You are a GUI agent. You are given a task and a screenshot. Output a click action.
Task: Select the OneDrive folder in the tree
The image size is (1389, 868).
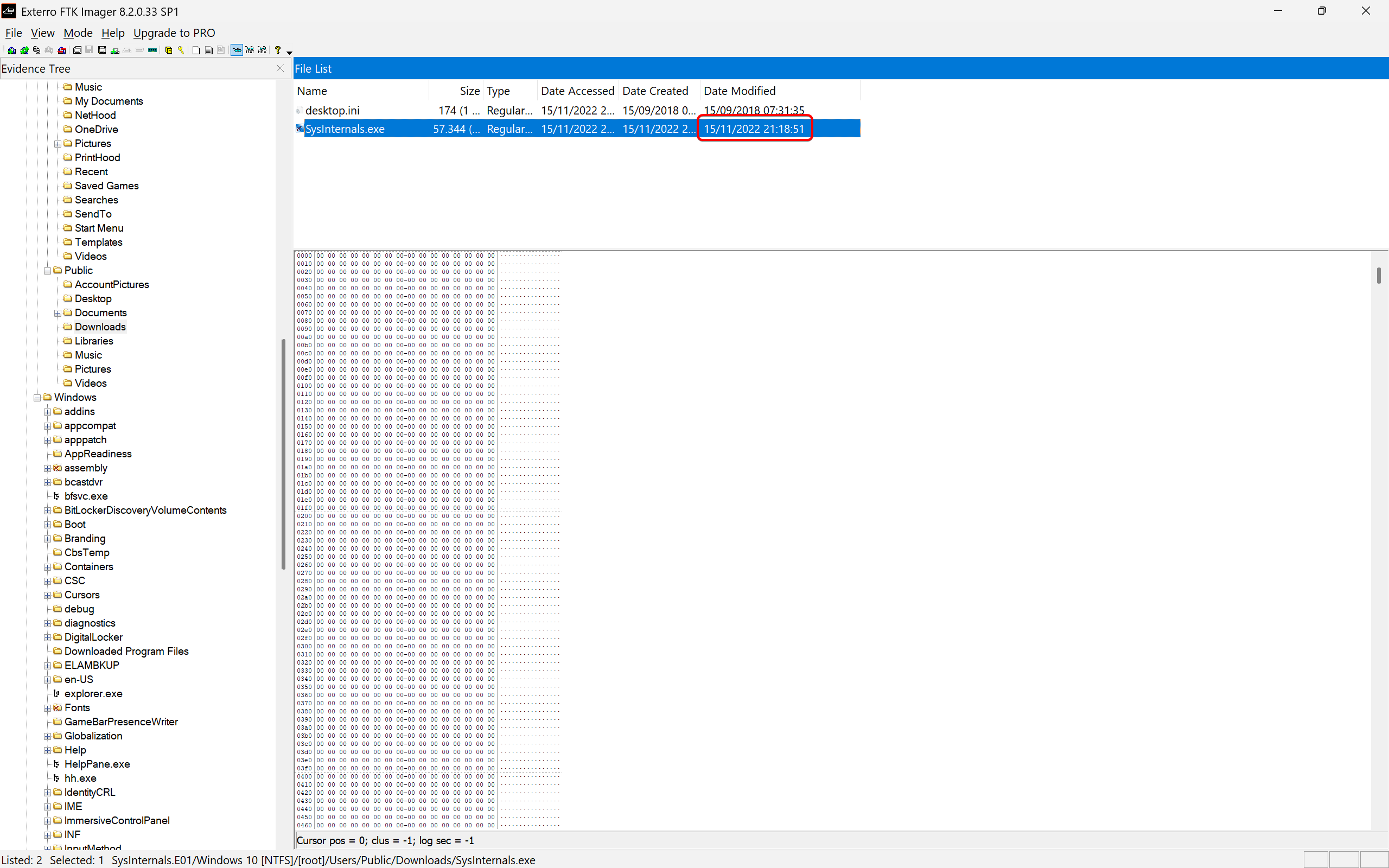point(96,129)
